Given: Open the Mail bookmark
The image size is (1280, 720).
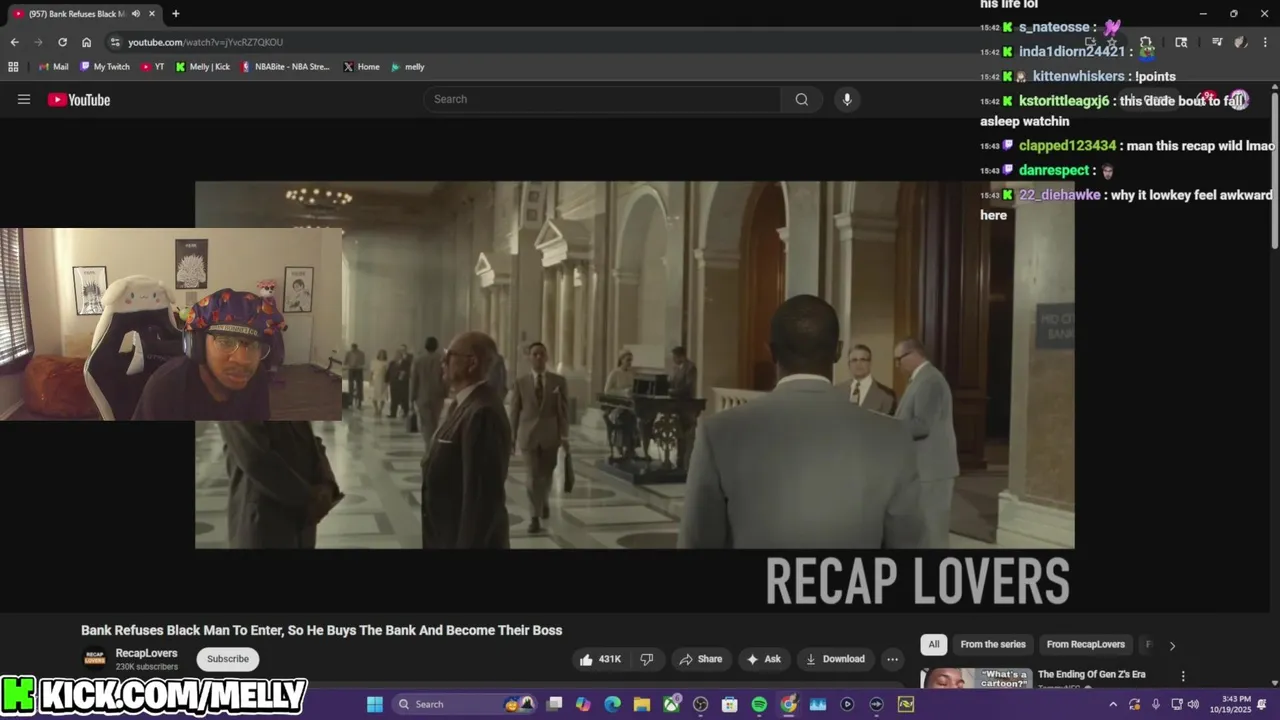Looking at the screenshot, I should tap(54, 67).
